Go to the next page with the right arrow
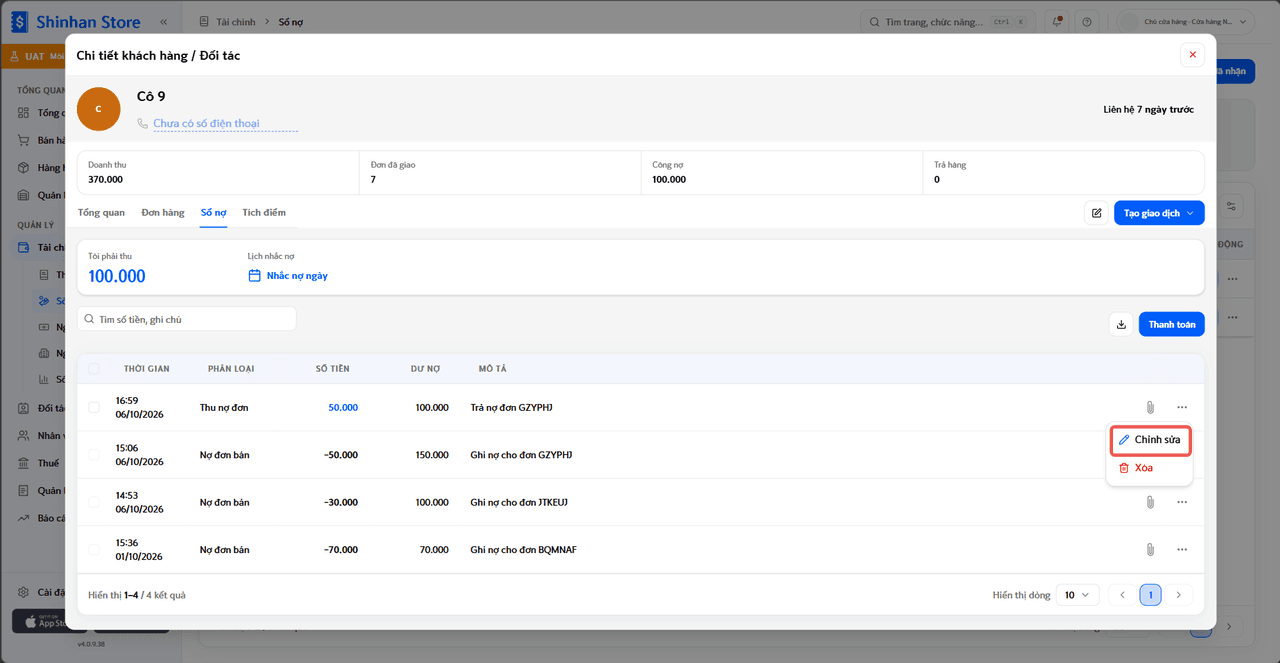Viewport: 1280px width, 663px height. pyautogui.click(x=1179, y=595)
